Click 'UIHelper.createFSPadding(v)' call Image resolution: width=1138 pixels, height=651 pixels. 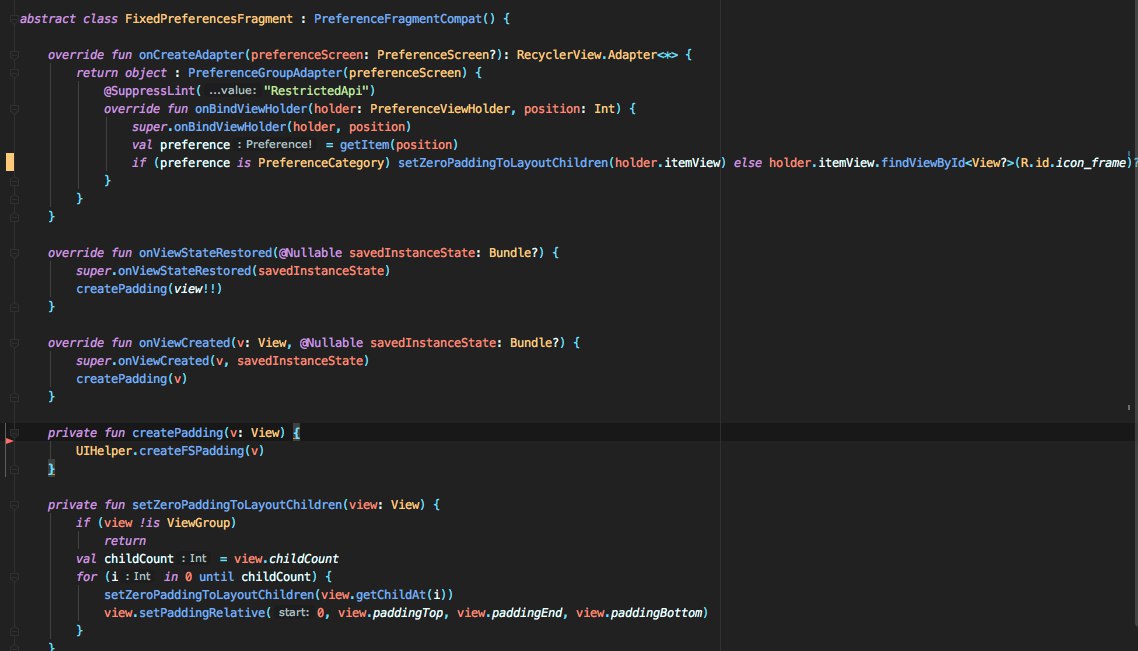click(x=170, y=451)
